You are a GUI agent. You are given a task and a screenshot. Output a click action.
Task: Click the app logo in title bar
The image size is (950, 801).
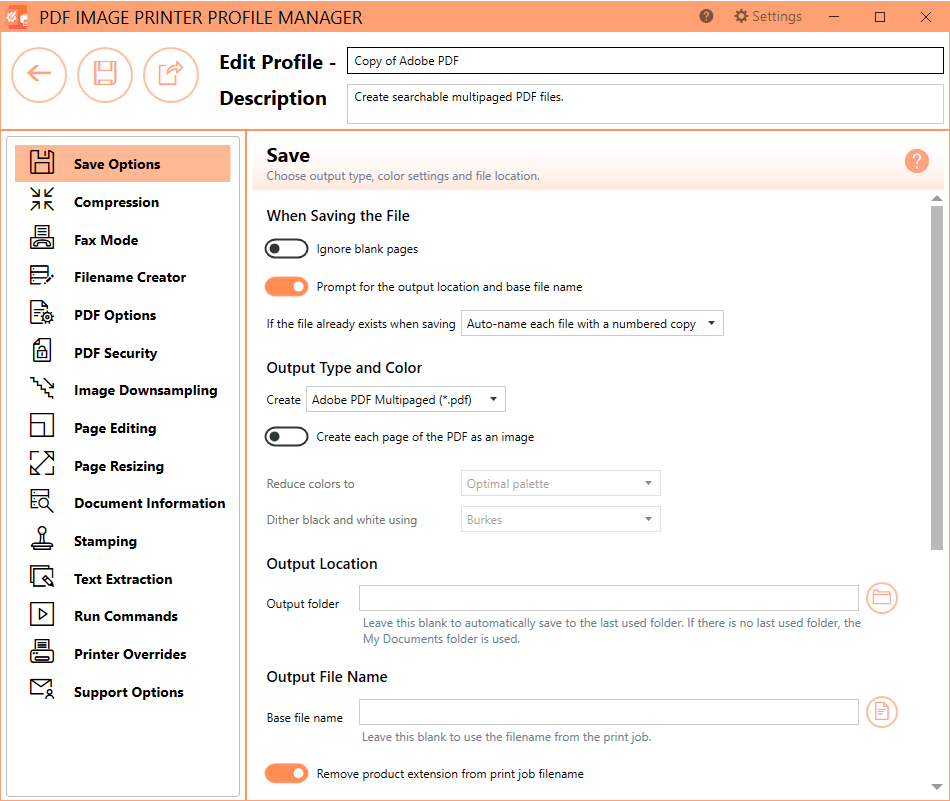click(x=17, y=17)
